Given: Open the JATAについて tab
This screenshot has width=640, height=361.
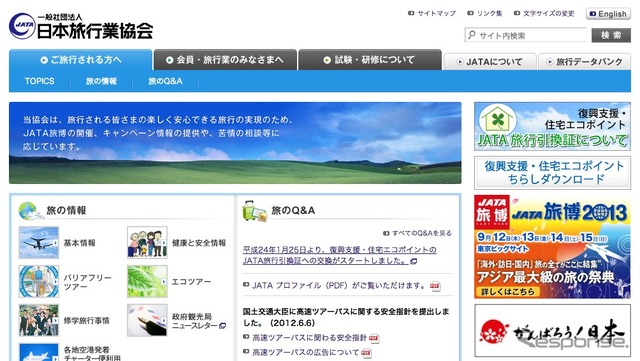Looking at the screenshot, I should click(490, 62).
